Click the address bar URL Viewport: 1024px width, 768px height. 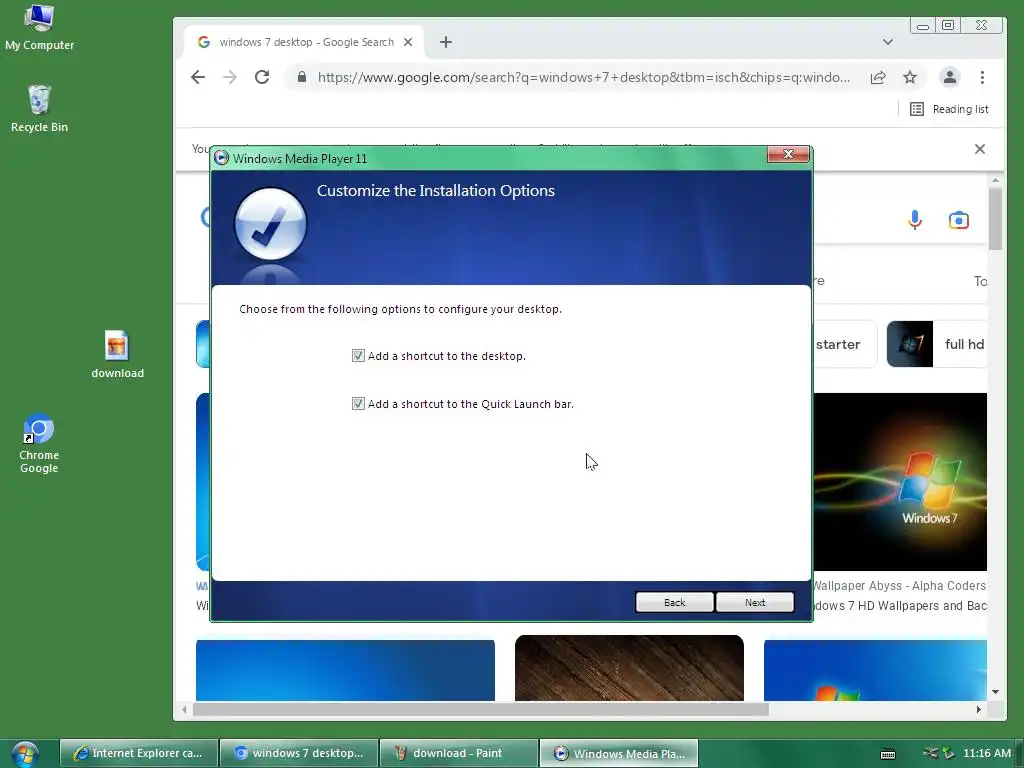[584, 77]
